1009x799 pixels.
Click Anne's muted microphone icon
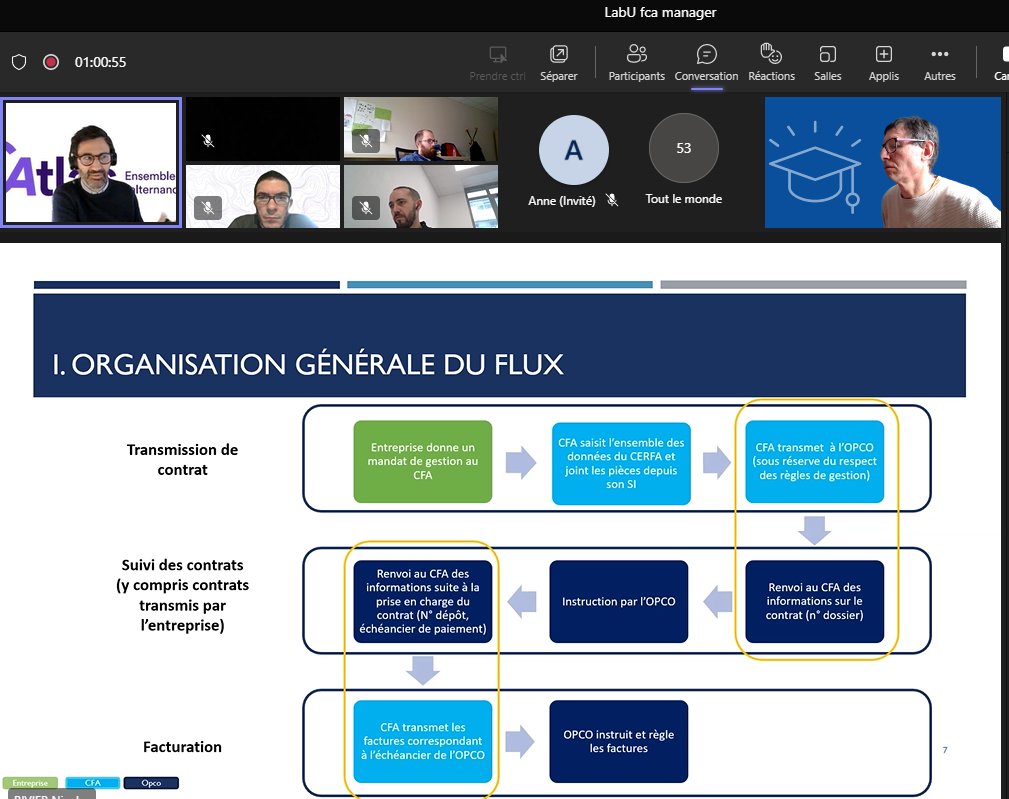pyautogui.click(x=612, y=200)
